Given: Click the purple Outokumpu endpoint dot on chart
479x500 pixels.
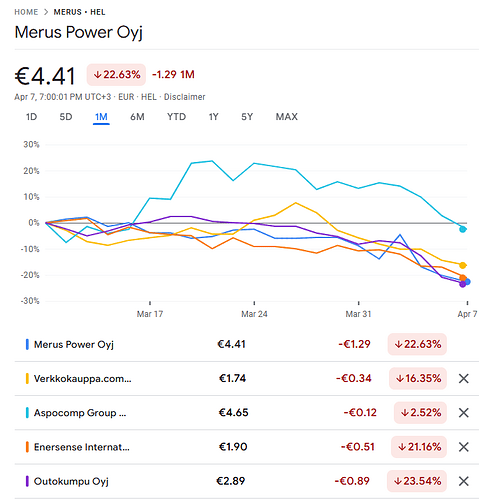Looking at the screenshot, I should (463, 284).
